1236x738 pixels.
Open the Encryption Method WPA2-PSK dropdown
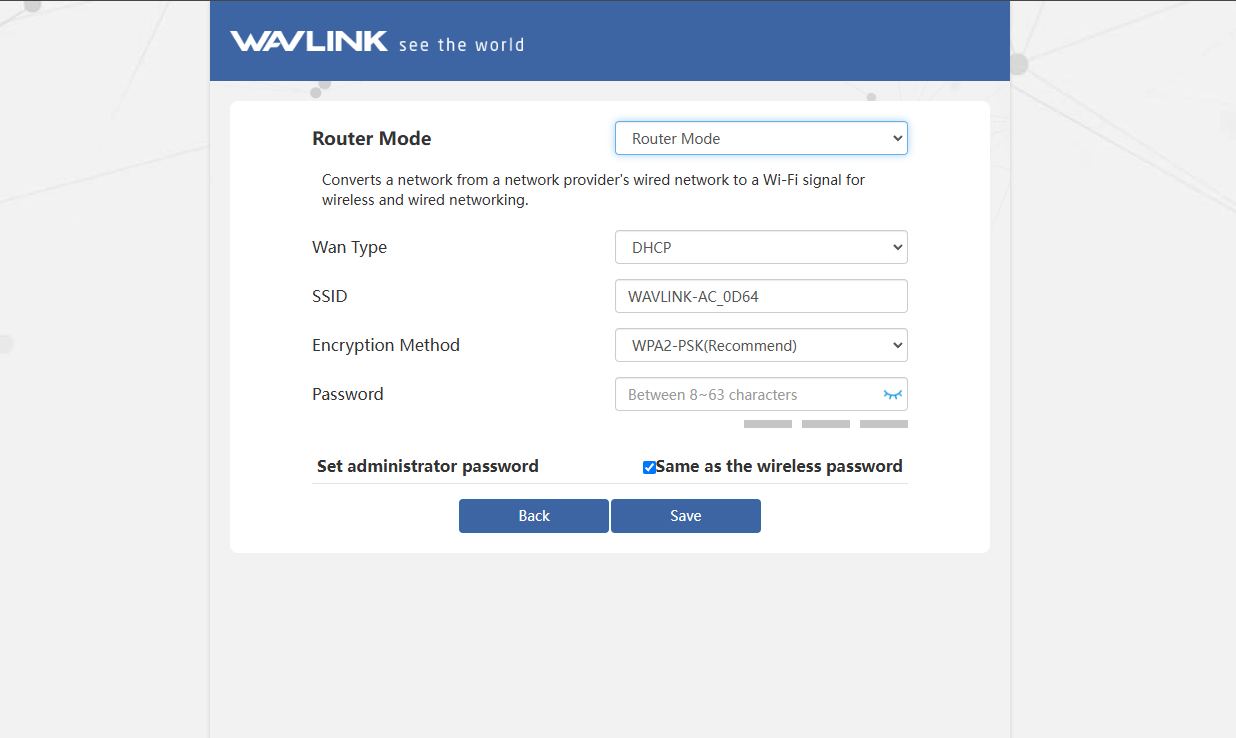point(761,346)
